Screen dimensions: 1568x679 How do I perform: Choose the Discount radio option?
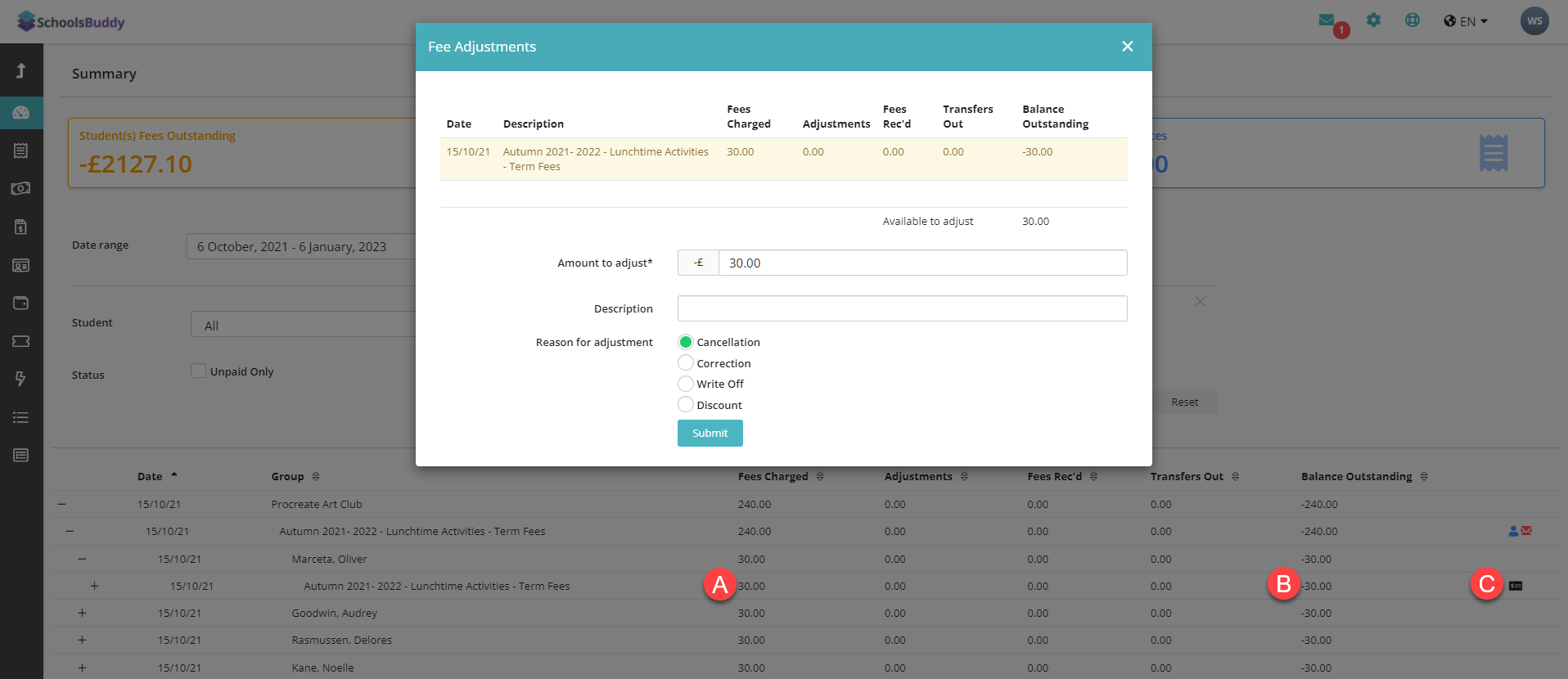[686, 405]
